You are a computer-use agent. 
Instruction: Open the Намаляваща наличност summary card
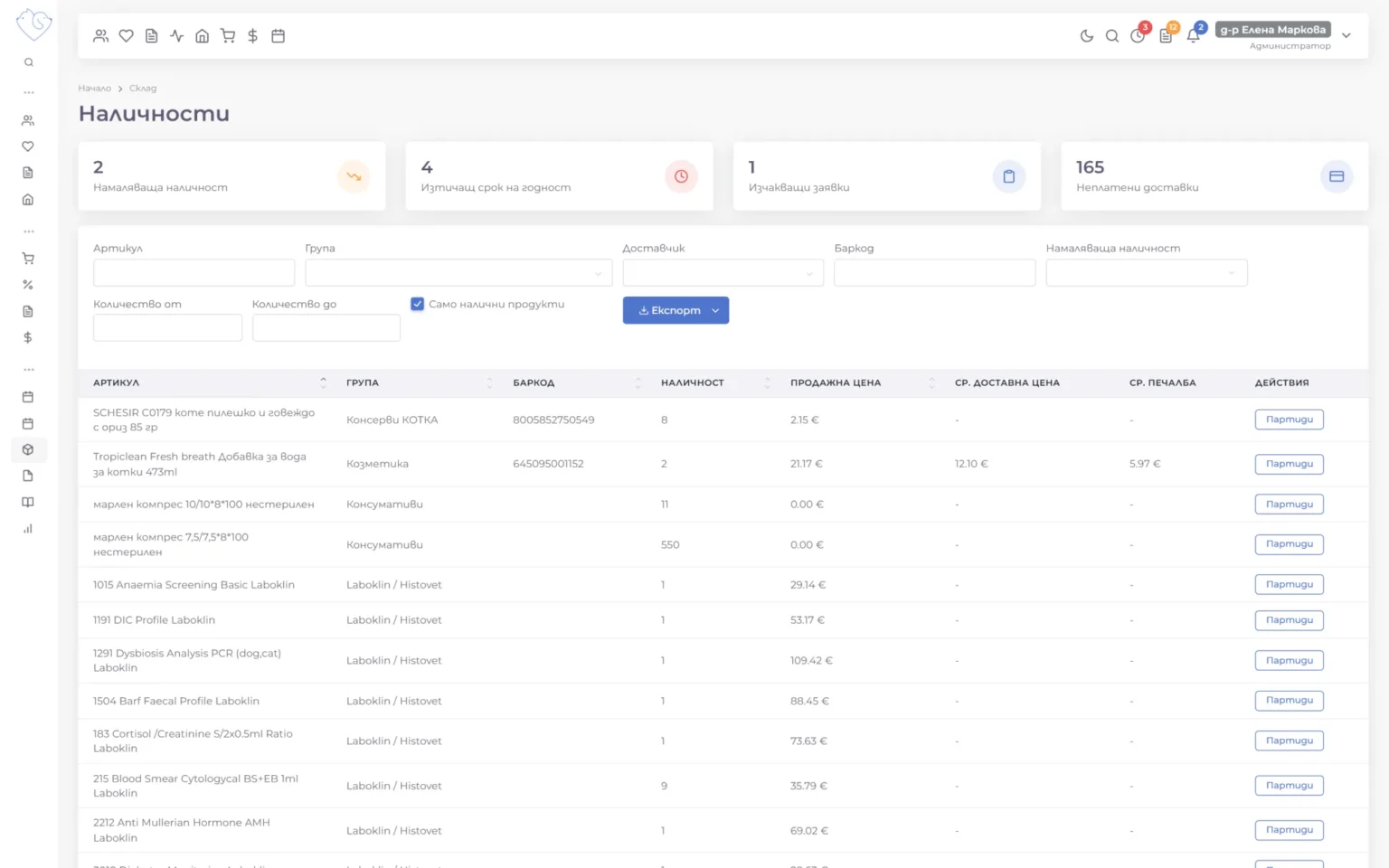coord(231,176)
